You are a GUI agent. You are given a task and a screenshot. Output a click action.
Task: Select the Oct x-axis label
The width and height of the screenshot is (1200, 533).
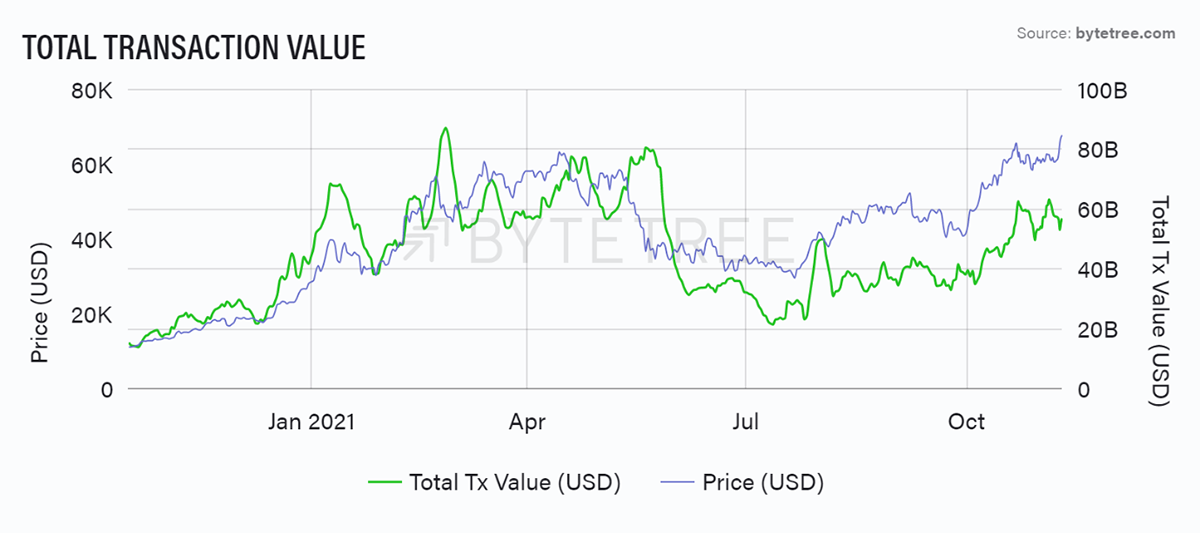click(967, 422)
